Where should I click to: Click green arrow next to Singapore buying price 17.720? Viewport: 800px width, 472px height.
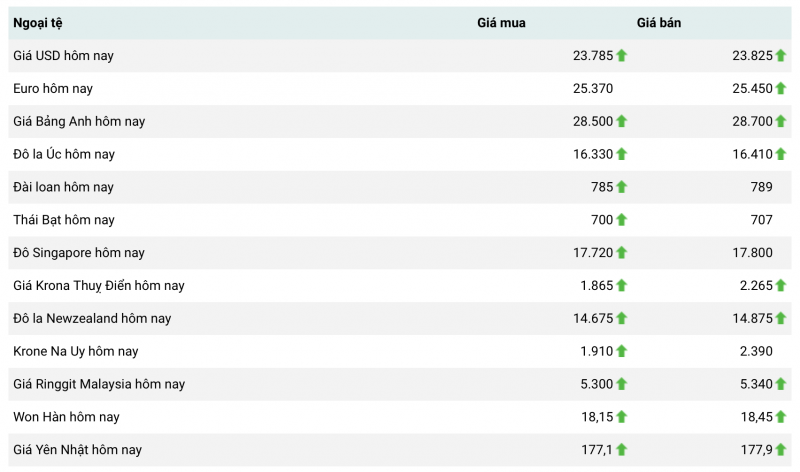click(621, 253)
